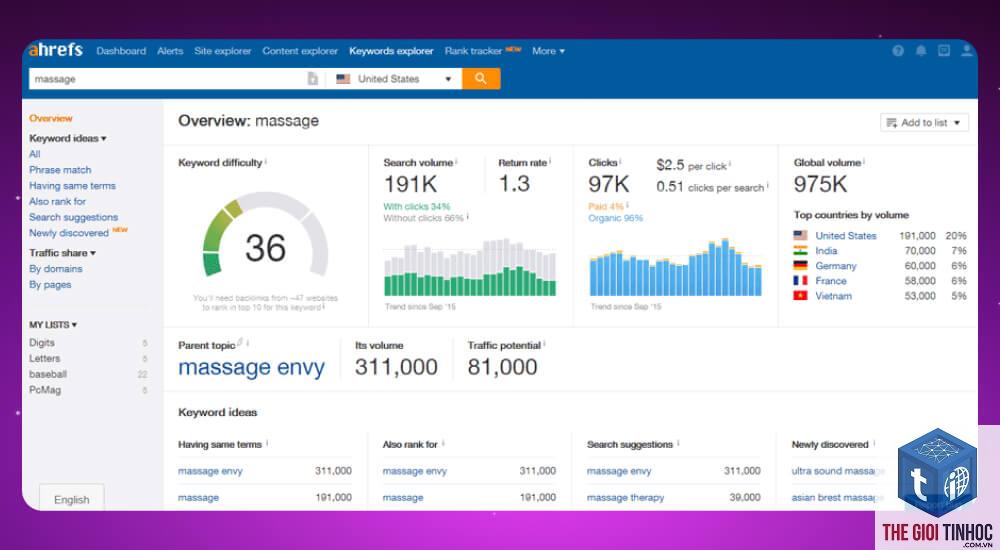Open Having same terms in sidebar
Screen dimensions: 1000x550
[x=72, y=186]
